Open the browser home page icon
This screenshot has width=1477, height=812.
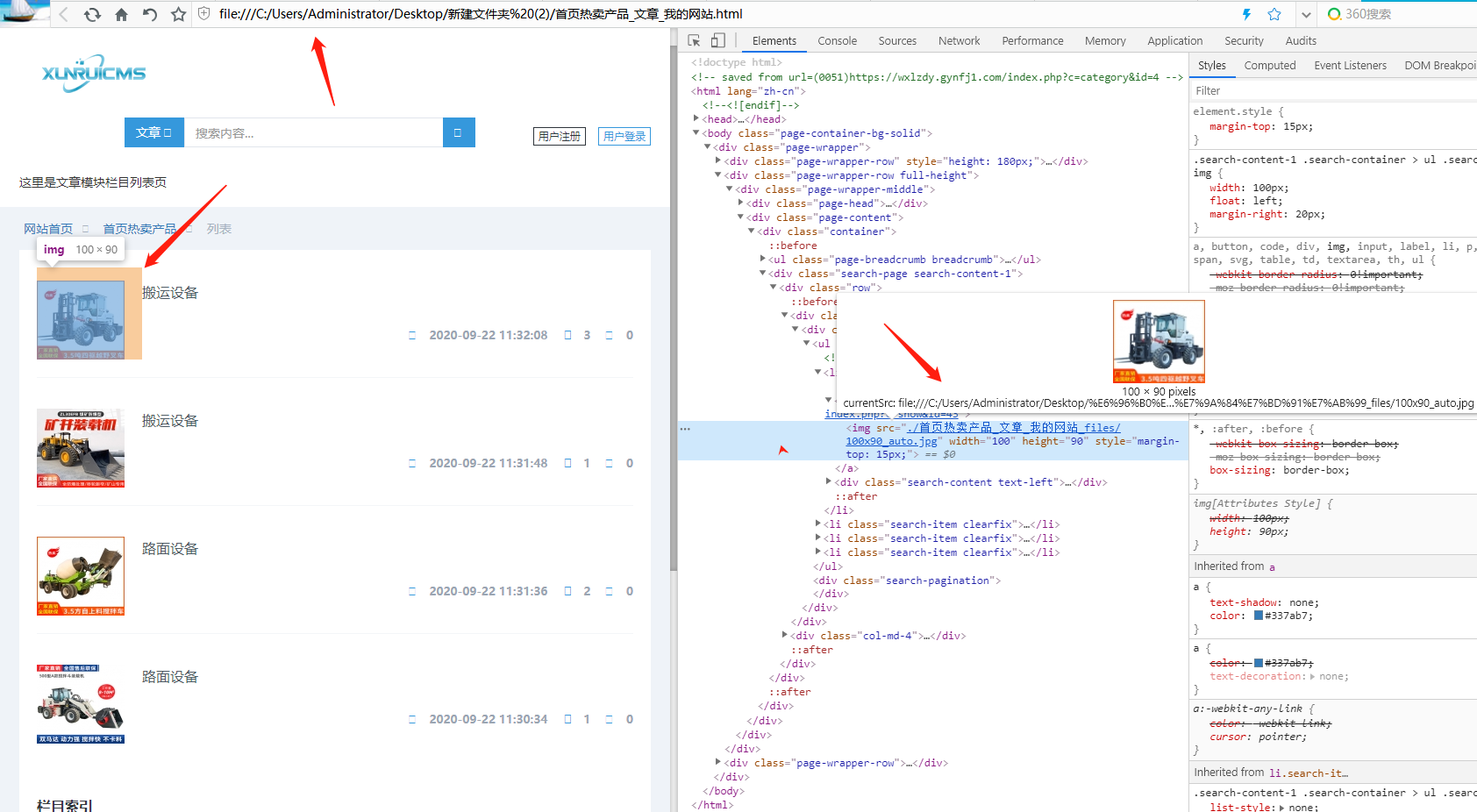tap(121, 14)
